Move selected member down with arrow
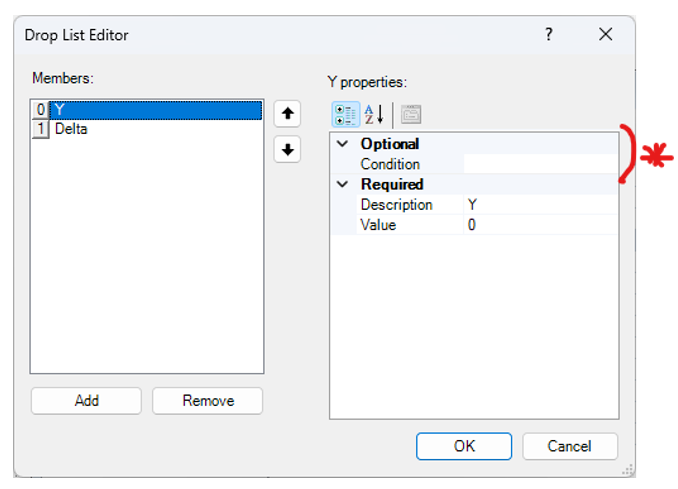678x489 pixels. (x=287, y=150)
